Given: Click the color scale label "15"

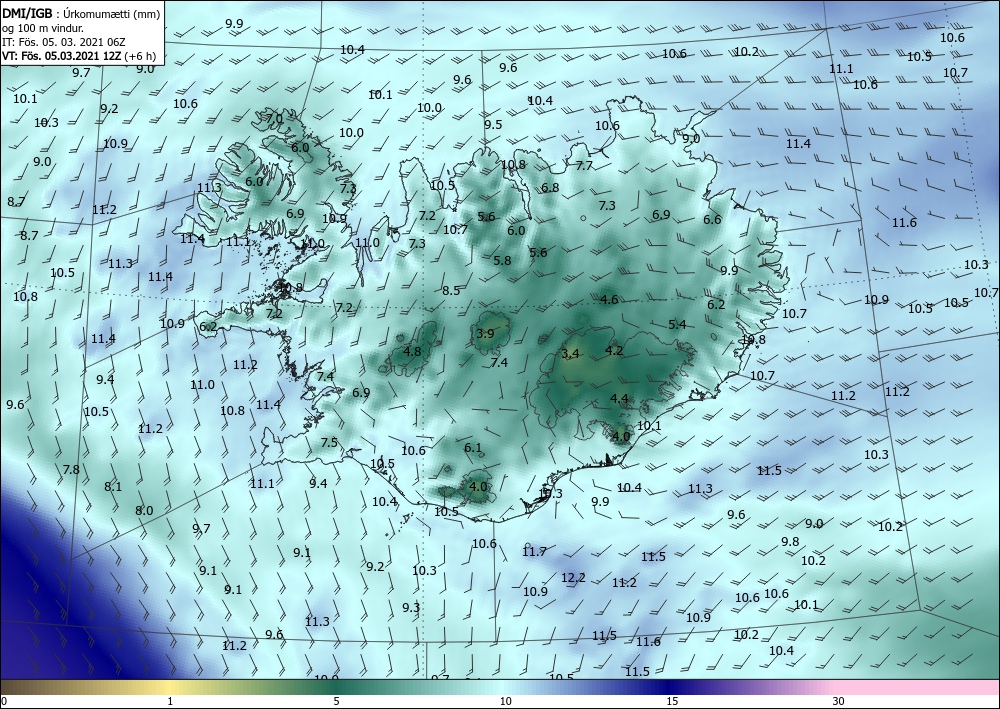Looking at the screenshot, I should tap(672, 701).
